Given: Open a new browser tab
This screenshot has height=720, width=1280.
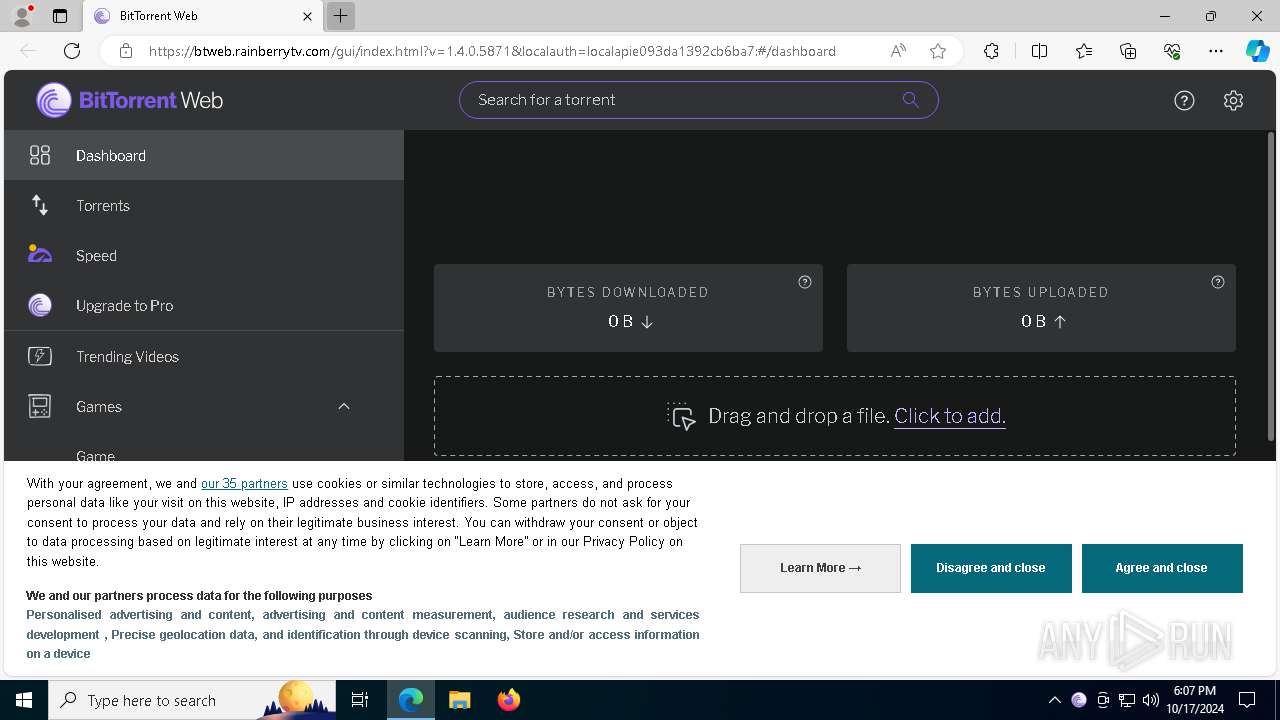Looking at the screenshot, I should point(341,16).
